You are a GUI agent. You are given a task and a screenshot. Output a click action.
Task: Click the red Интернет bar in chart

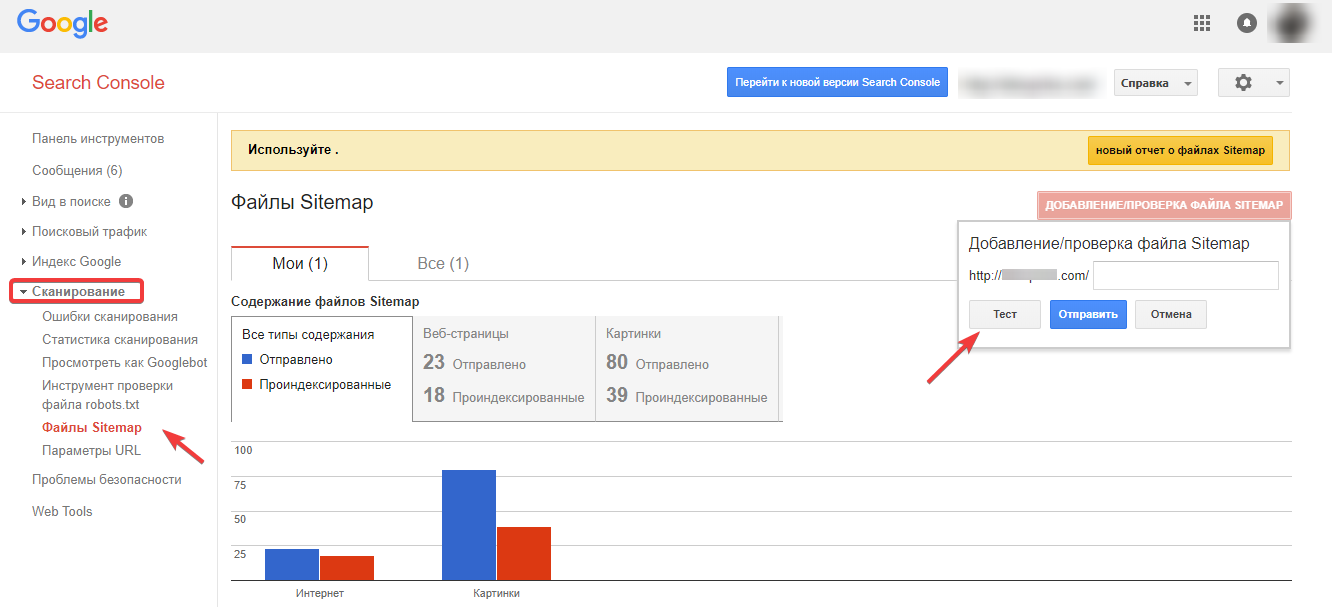tap(347, 568)
